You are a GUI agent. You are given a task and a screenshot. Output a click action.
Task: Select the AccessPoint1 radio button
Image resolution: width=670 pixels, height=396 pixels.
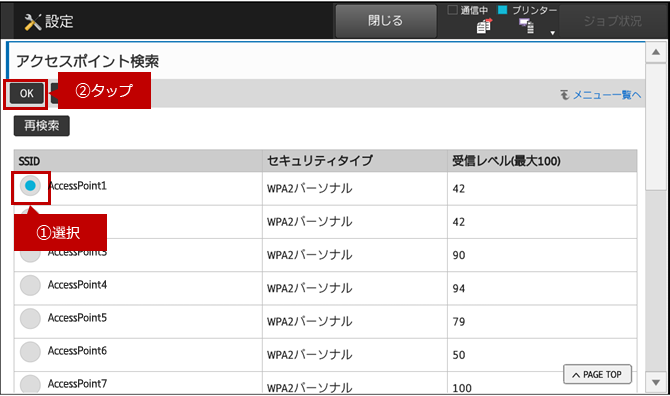pos(30,186)
